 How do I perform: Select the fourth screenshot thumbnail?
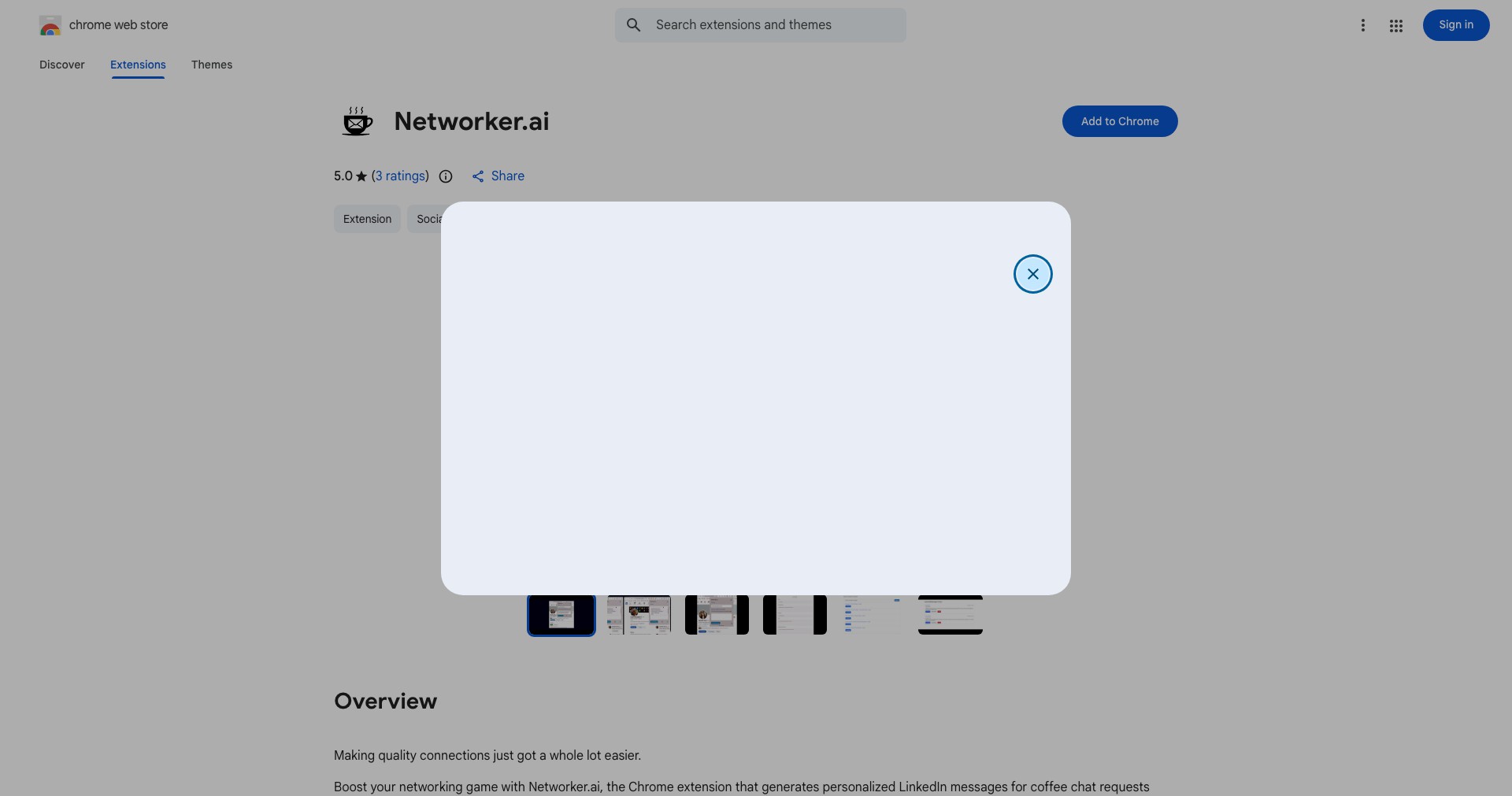click(x=795, y=615)
